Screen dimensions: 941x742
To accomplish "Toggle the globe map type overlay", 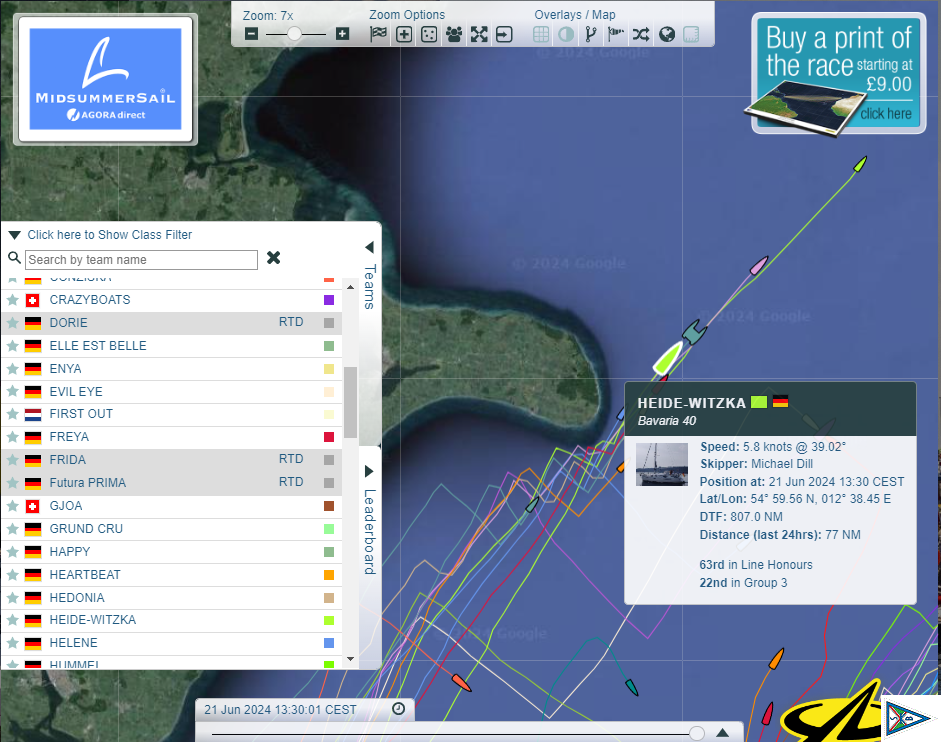I will [666, 34].
